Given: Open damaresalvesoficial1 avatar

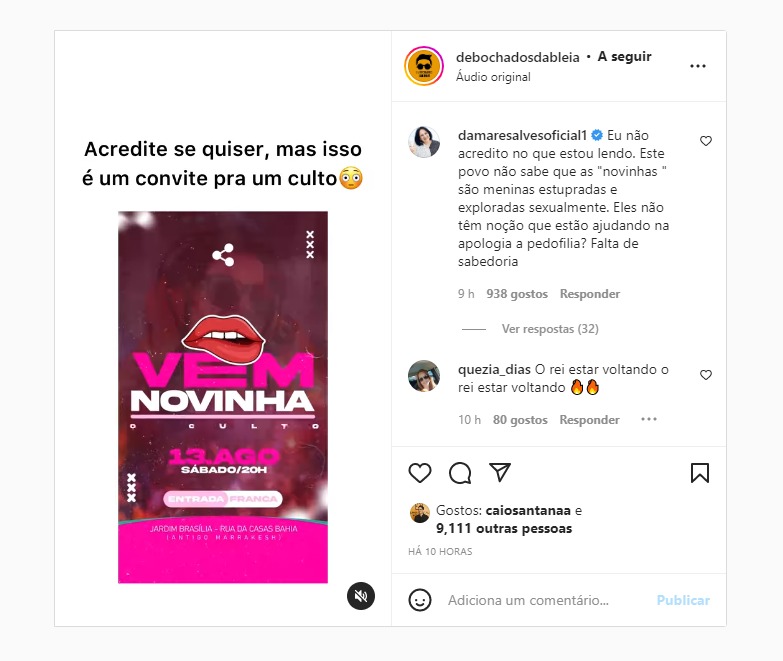Looking at the screenshot, I should tap(424, 142).
